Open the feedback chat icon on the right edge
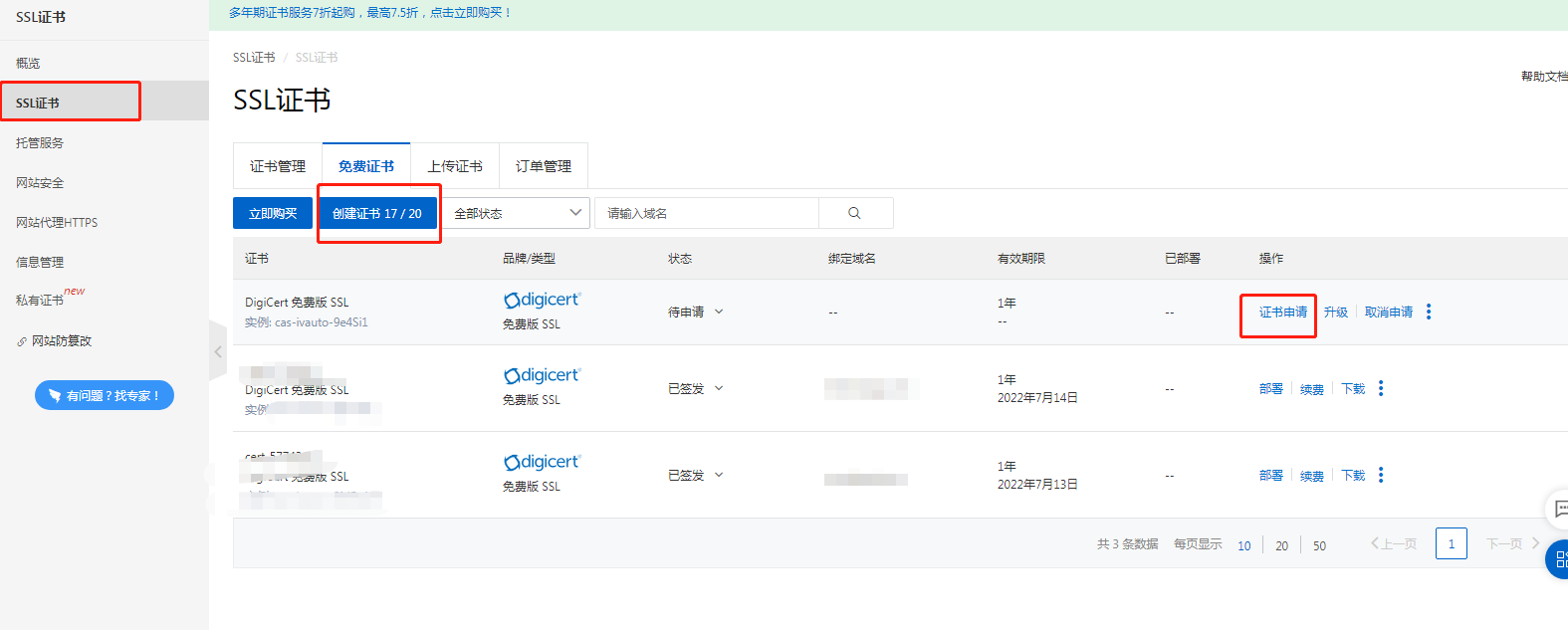The width and height of the screenshot is (1568, 630). pos(1559,509)
